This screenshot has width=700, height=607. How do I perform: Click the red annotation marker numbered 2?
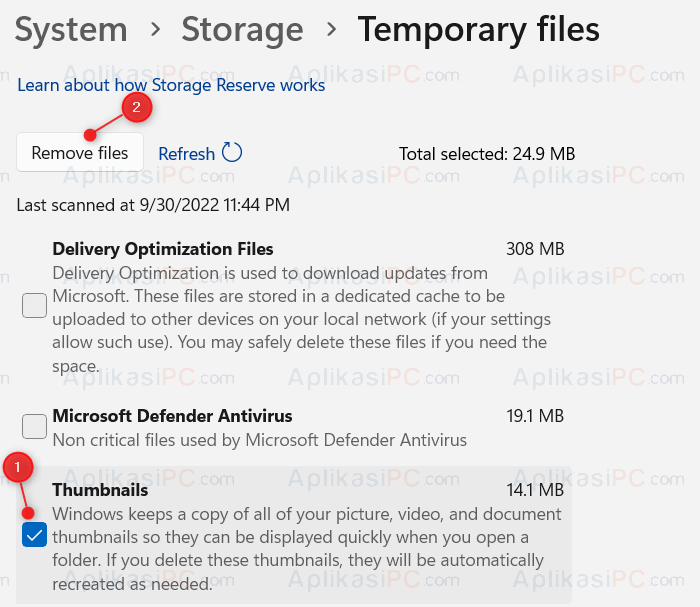(137, 107)
